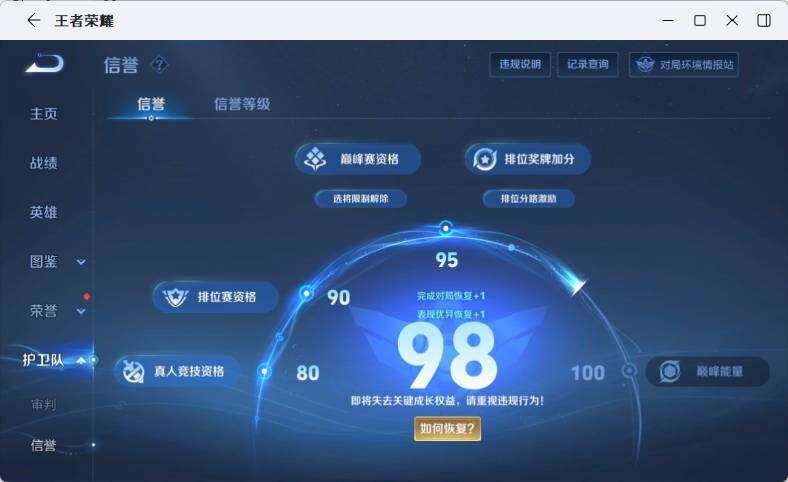Screen dimensions: 788x482
Task: Select the 巅峰能量 benefit label
Action: point(719,371)
